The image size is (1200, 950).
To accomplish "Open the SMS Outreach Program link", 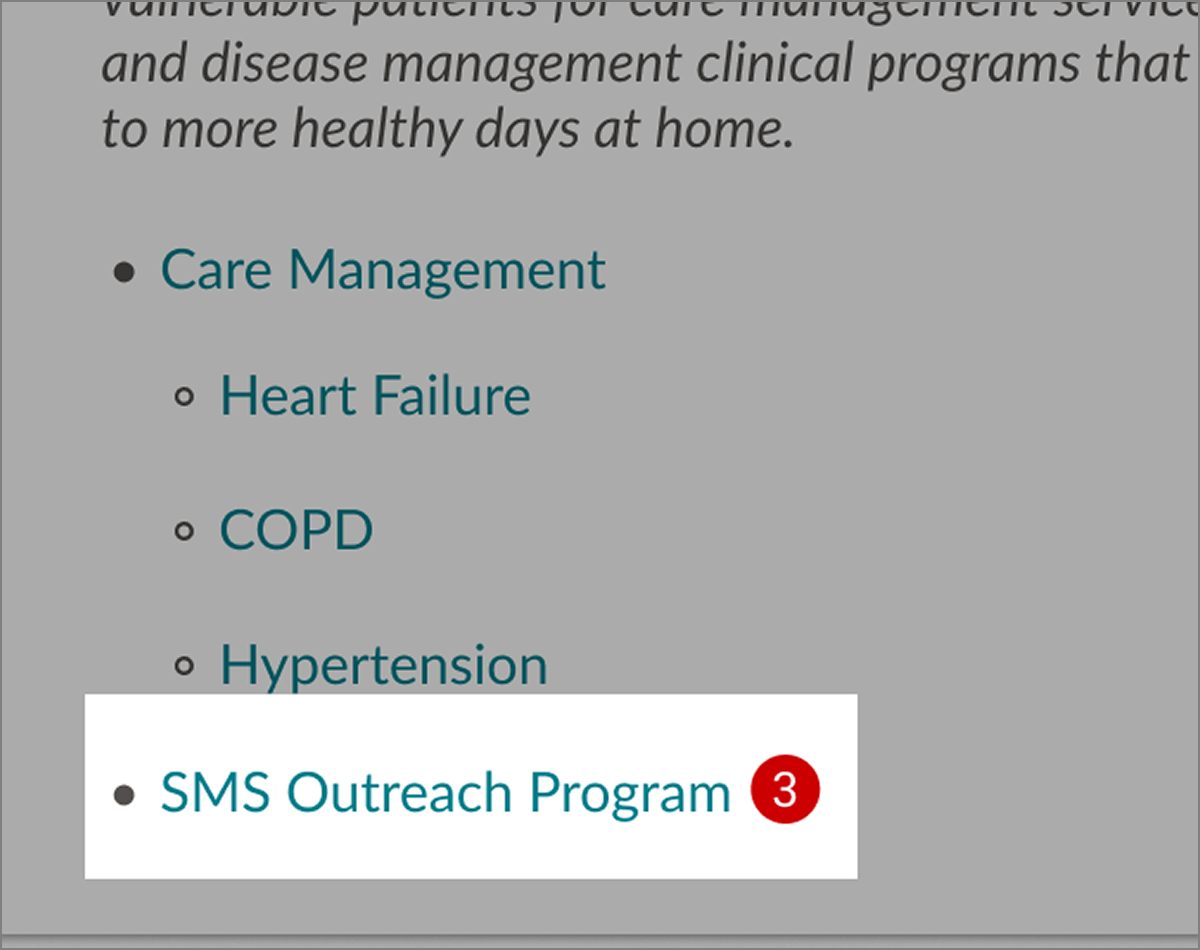I will (x=445, y=793).
